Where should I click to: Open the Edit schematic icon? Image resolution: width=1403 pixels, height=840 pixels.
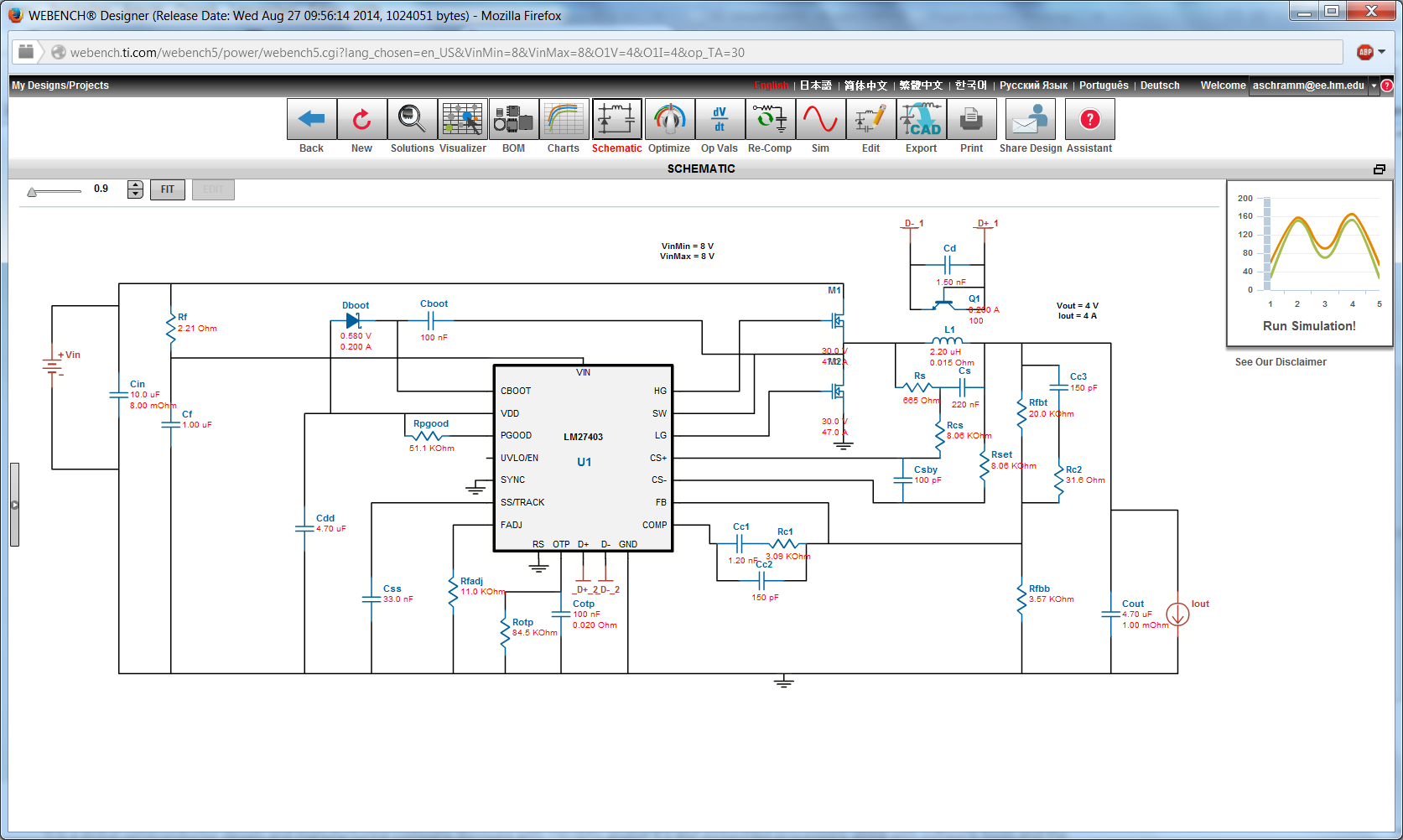[x=870, y=119]
